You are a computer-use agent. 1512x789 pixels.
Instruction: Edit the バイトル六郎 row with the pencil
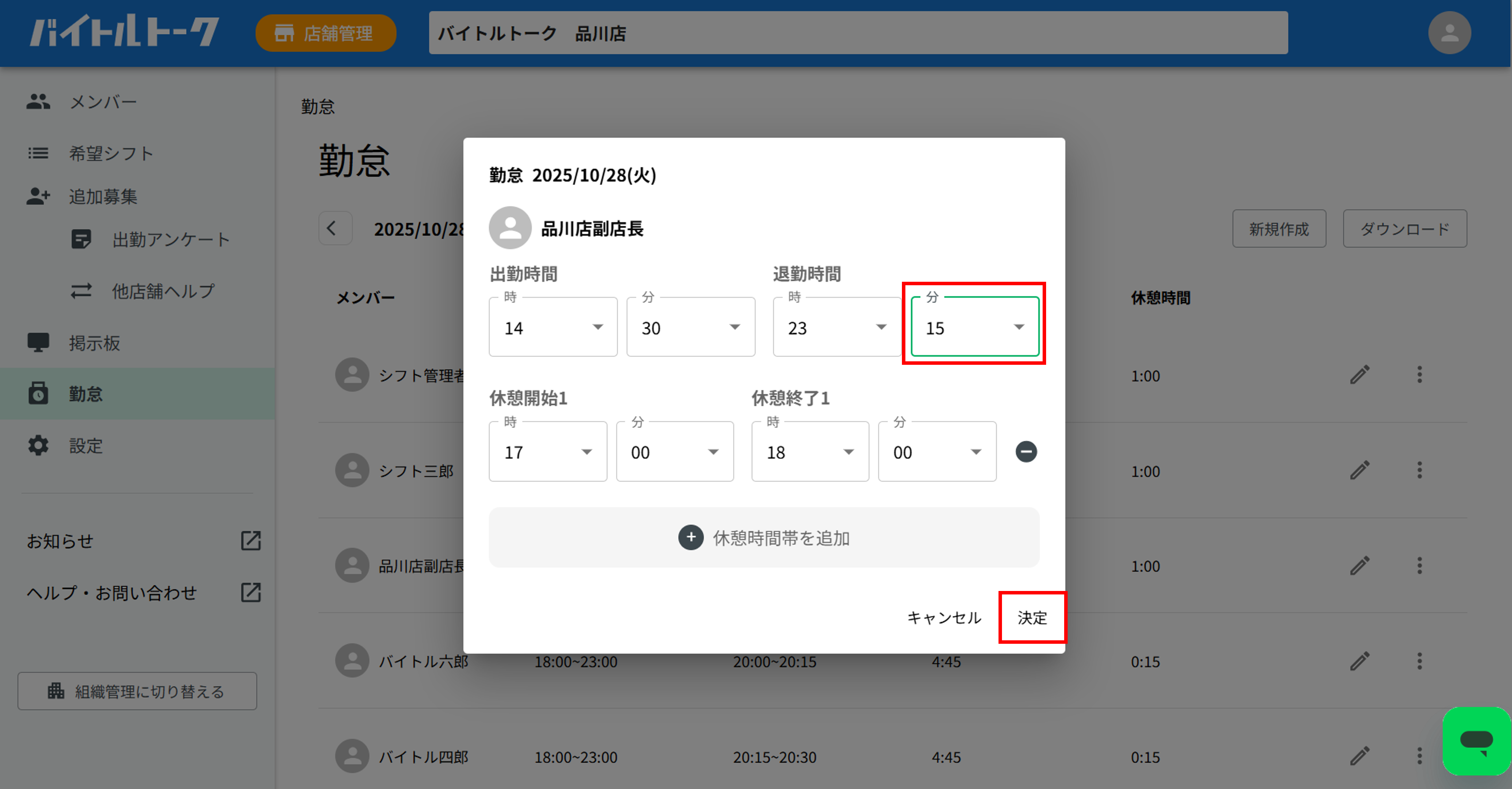point(1359,661)
